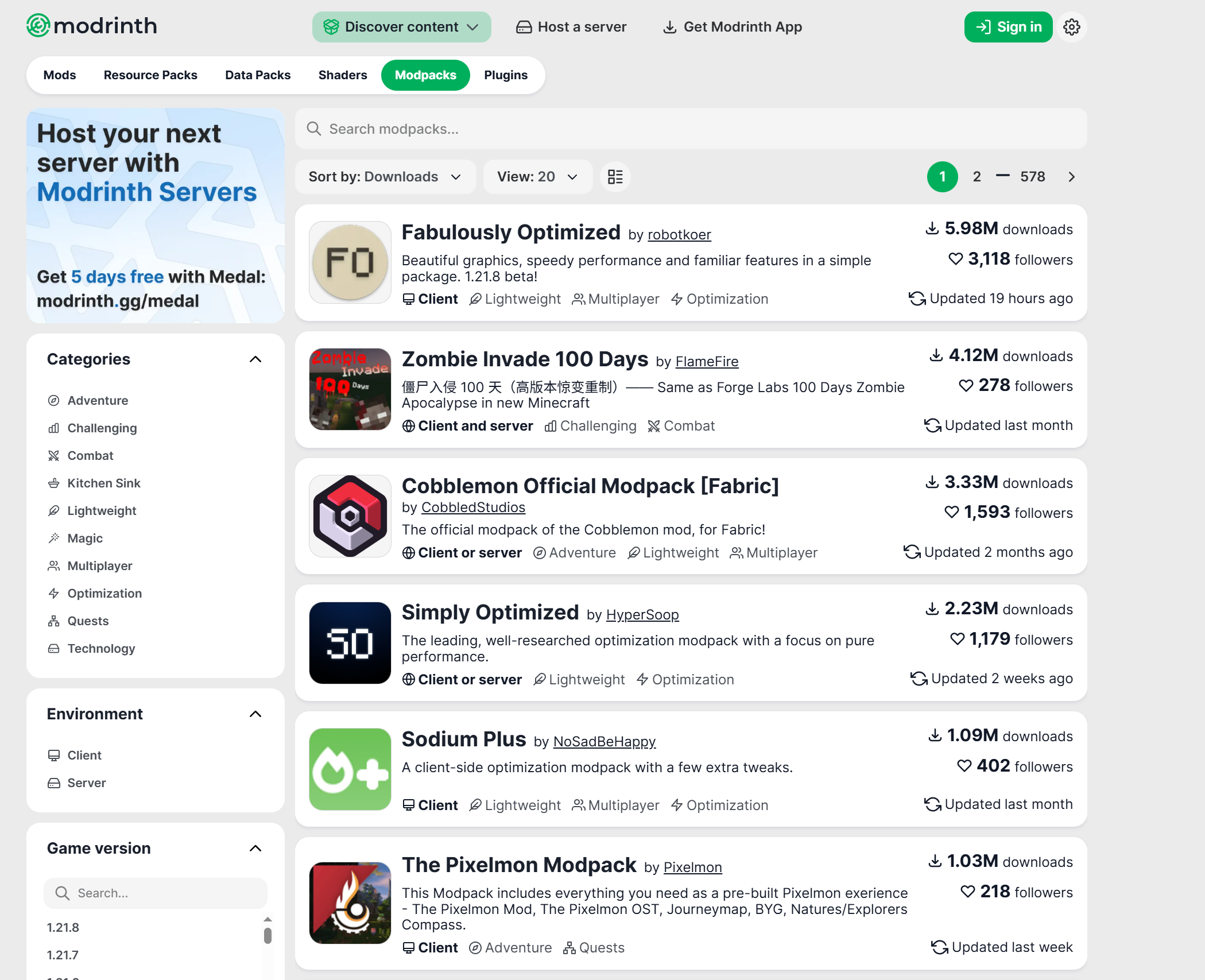
Task: Click Lightweight tag on Simply Optimized
Action: pyautogui.click(x=579, y=680)
